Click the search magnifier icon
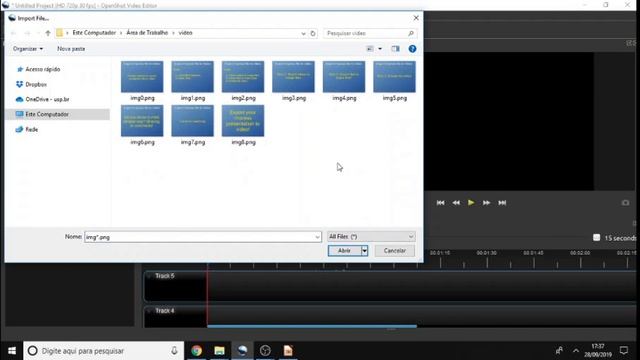This screenshot has width=640, height=360. [x=411, y=33]
